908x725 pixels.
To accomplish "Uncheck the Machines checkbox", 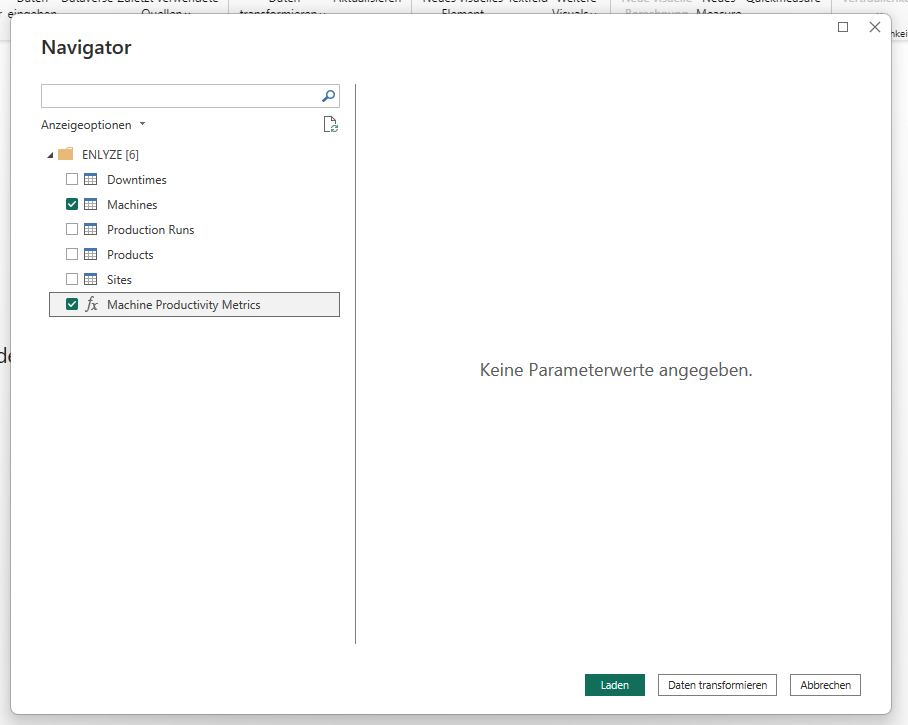I will 72,205.
